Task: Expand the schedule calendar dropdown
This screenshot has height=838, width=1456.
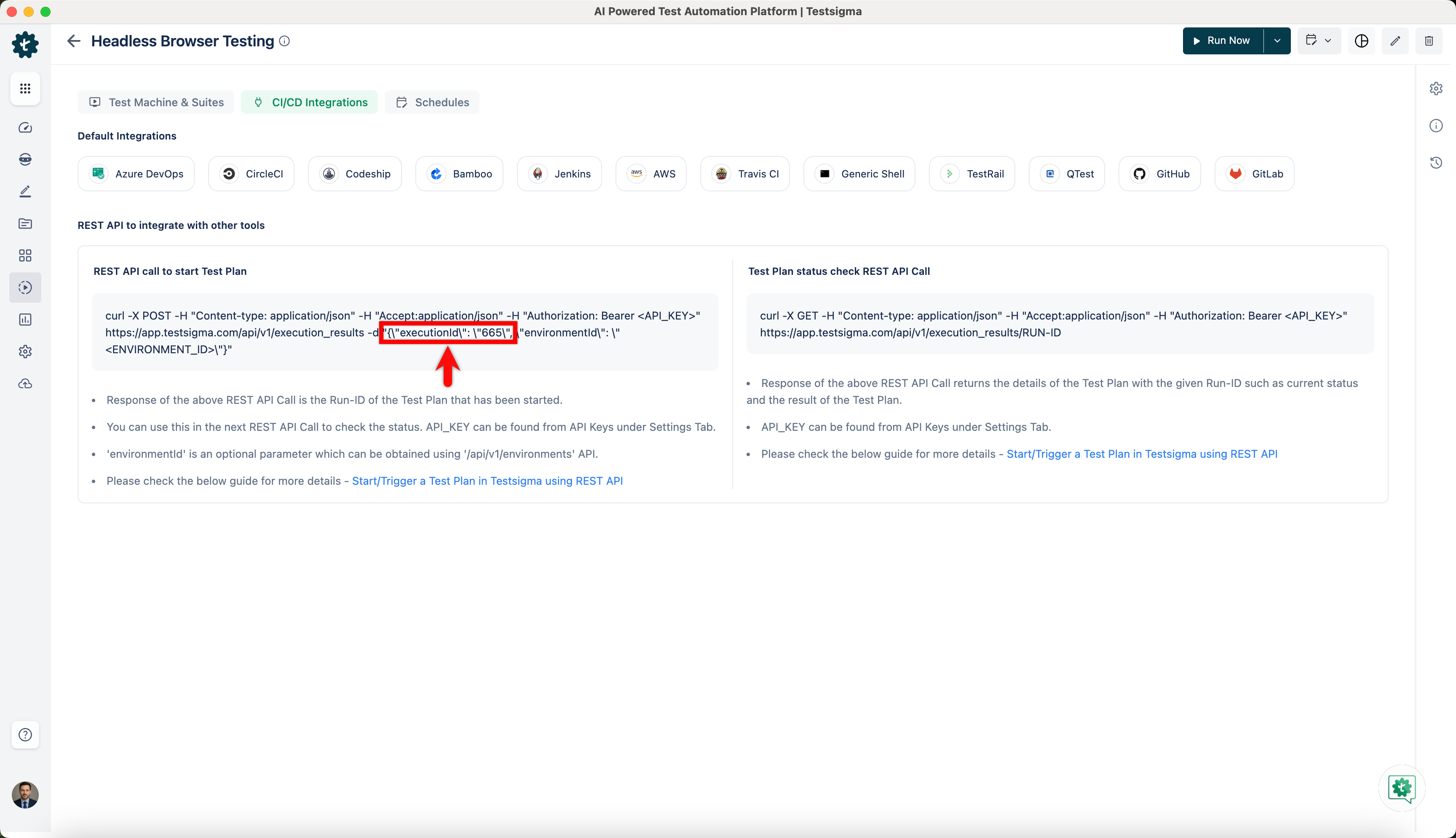Action: [x=1319, y=41]
